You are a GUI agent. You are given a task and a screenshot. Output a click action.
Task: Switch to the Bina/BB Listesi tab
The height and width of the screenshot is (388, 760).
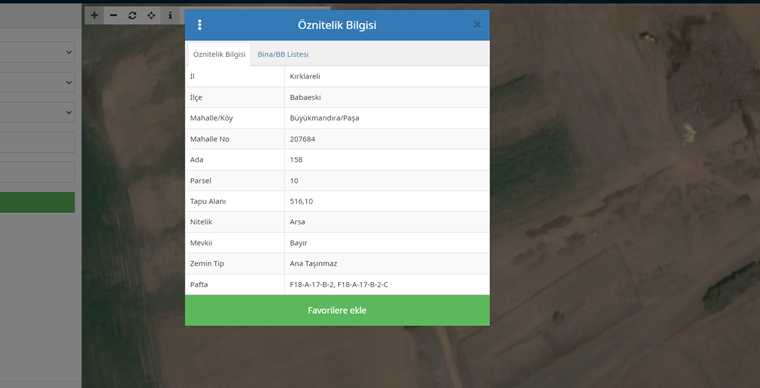coord(283,54)
